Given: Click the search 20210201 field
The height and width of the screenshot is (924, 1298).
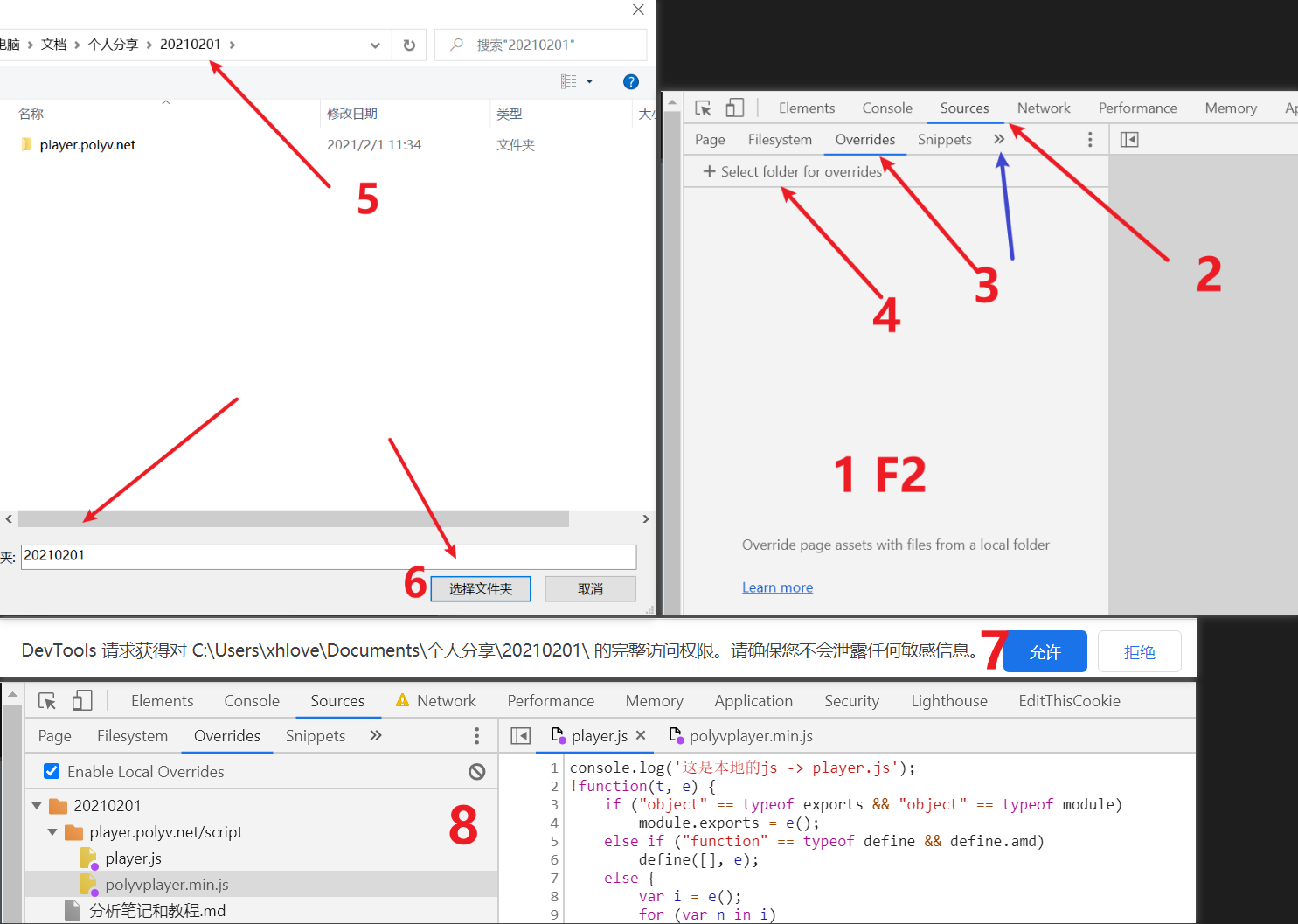Looking at the screenshot, I should [x=541, y=45].
